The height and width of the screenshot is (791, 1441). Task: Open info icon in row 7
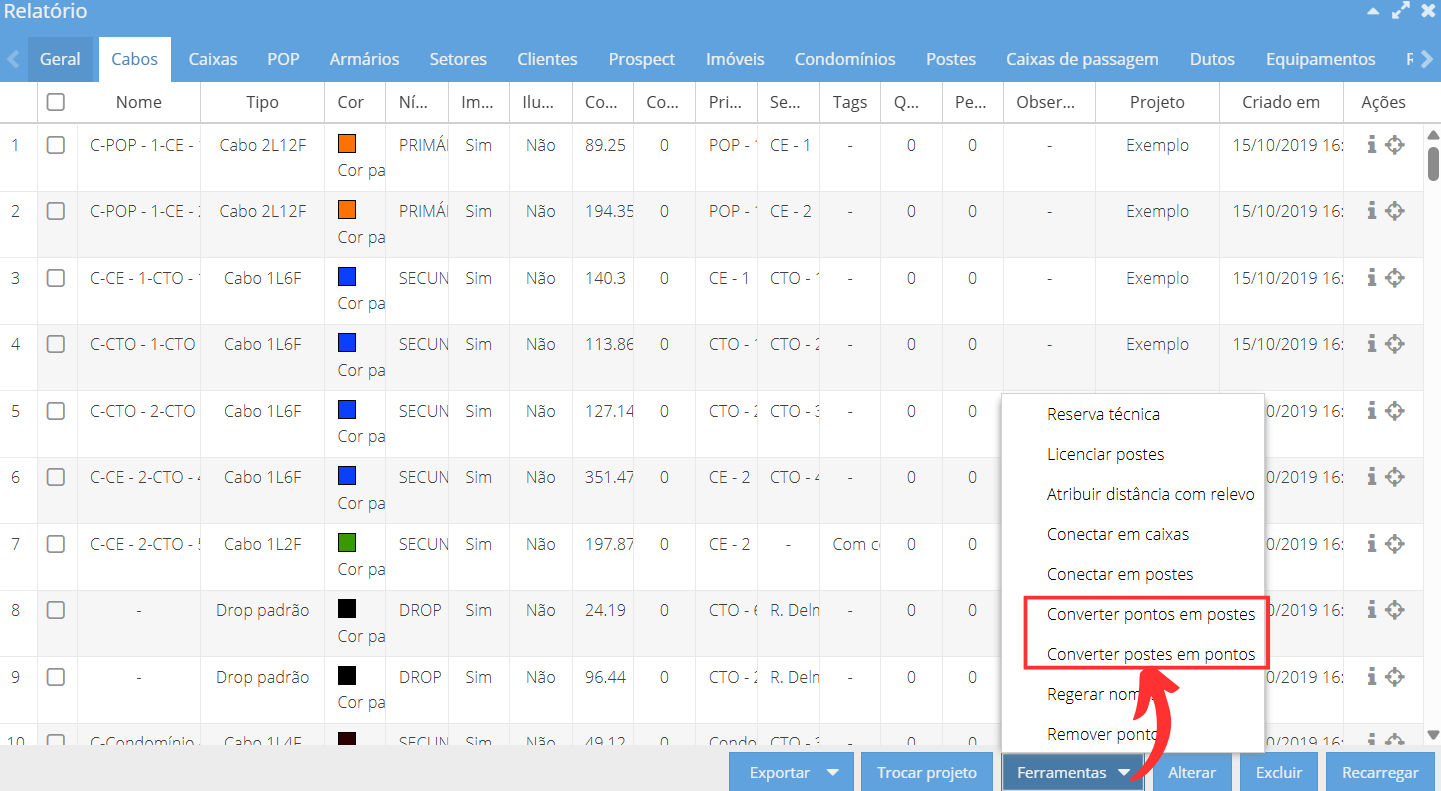coord(1372,544)
